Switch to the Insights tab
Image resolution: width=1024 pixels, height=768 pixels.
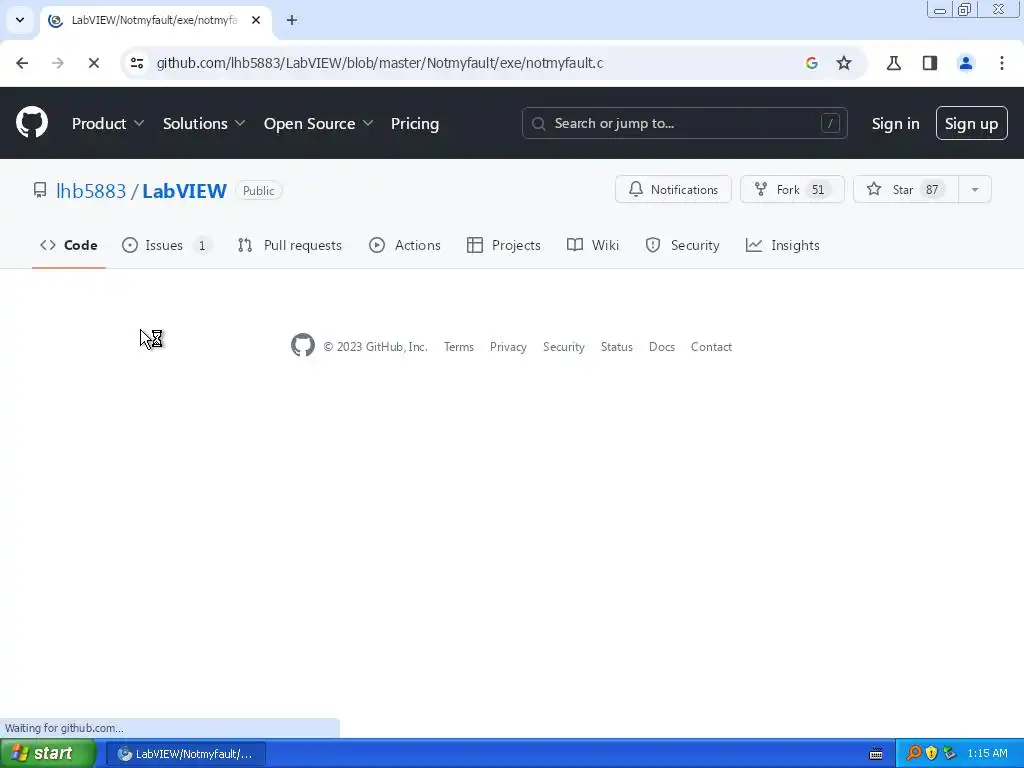click(x=782, y=246)
